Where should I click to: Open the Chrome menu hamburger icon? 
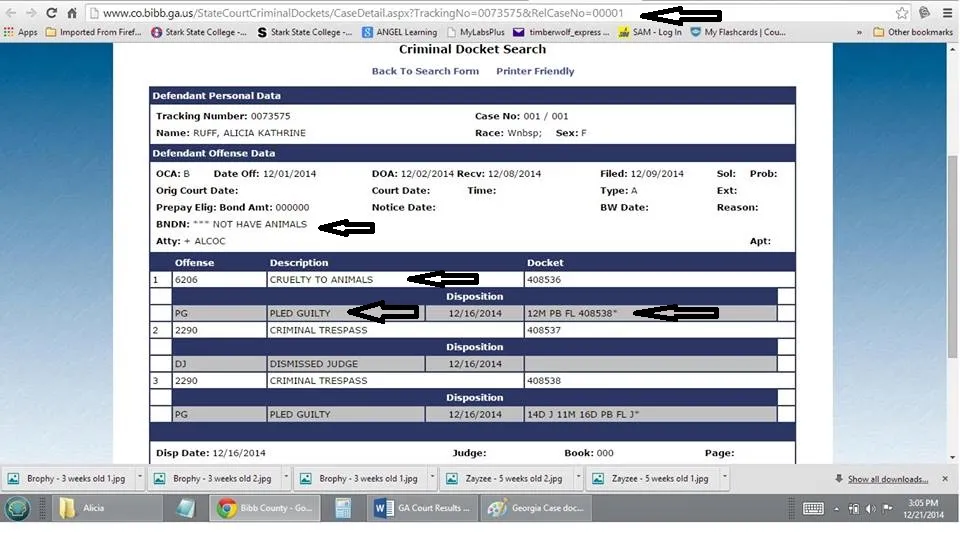point(947,13)
